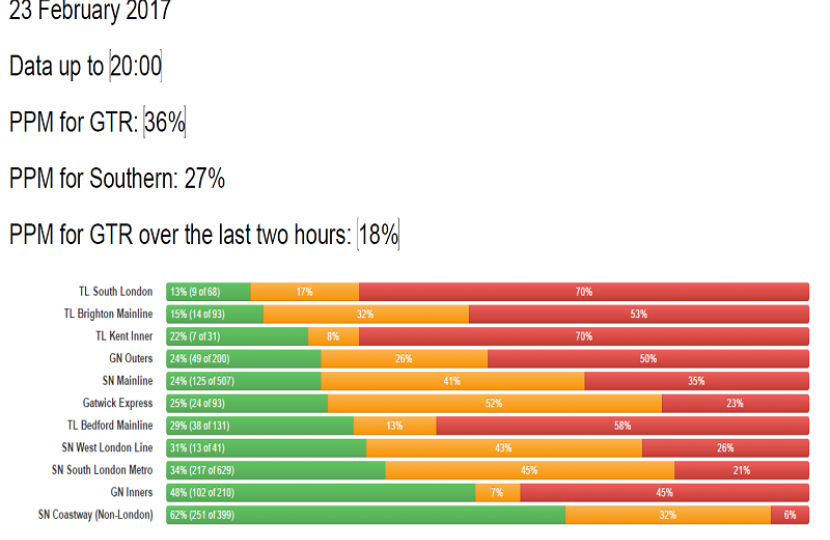Click the red 70% TL Kent Inner segment
Image resolution: width=830 pixels, height=540 pixels.
pyautogui.click(x=583, y=336)
